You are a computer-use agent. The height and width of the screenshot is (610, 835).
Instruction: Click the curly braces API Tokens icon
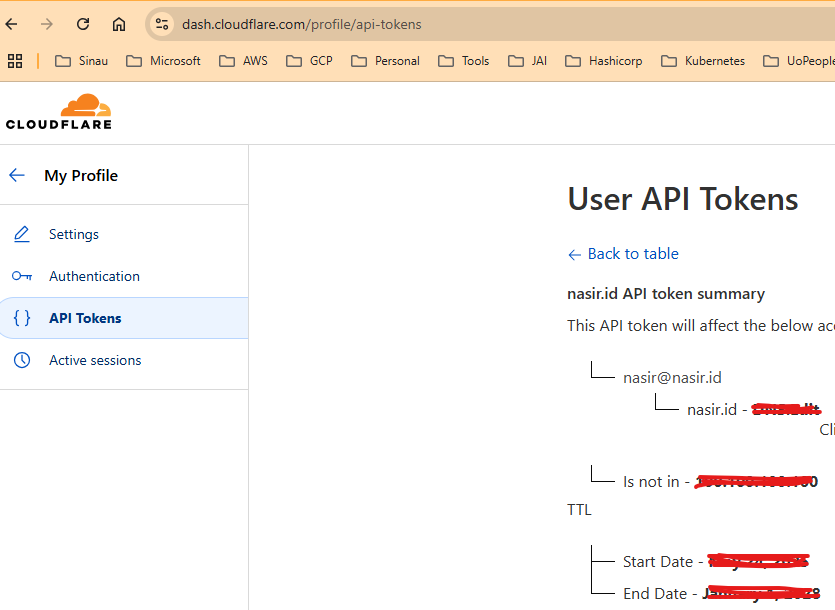[x=22, y=318]
